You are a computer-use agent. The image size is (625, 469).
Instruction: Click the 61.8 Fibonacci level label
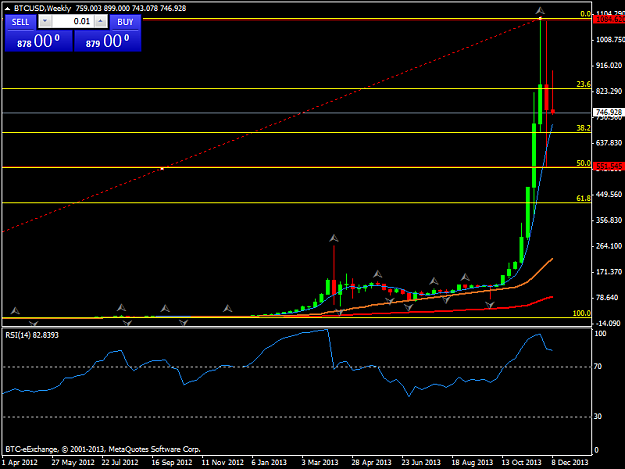(x=584, y=198)
